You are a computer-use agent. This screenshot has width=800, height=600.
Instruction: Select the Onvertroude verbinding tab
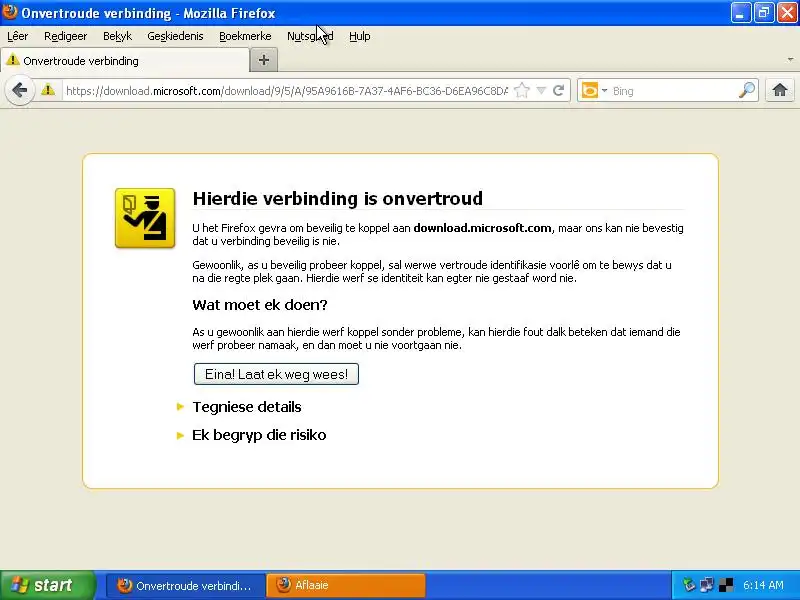pos(125,61)
